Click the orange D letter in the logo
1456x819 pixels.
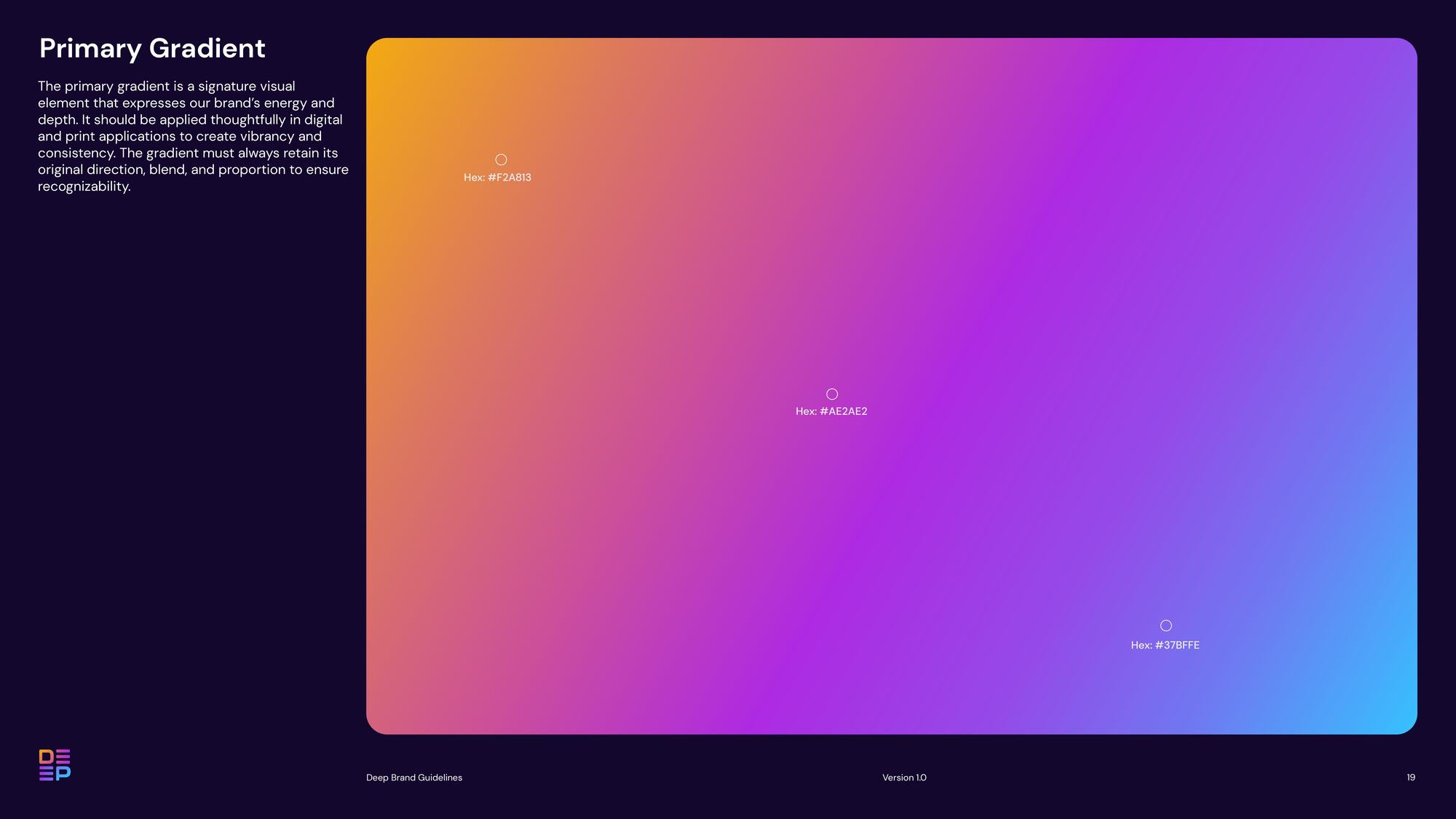coord(46,756)
